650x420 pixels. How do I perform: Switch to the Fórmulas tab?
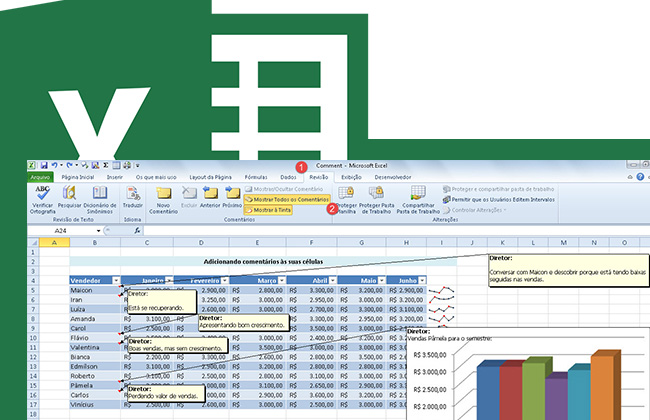pos(256,177)
